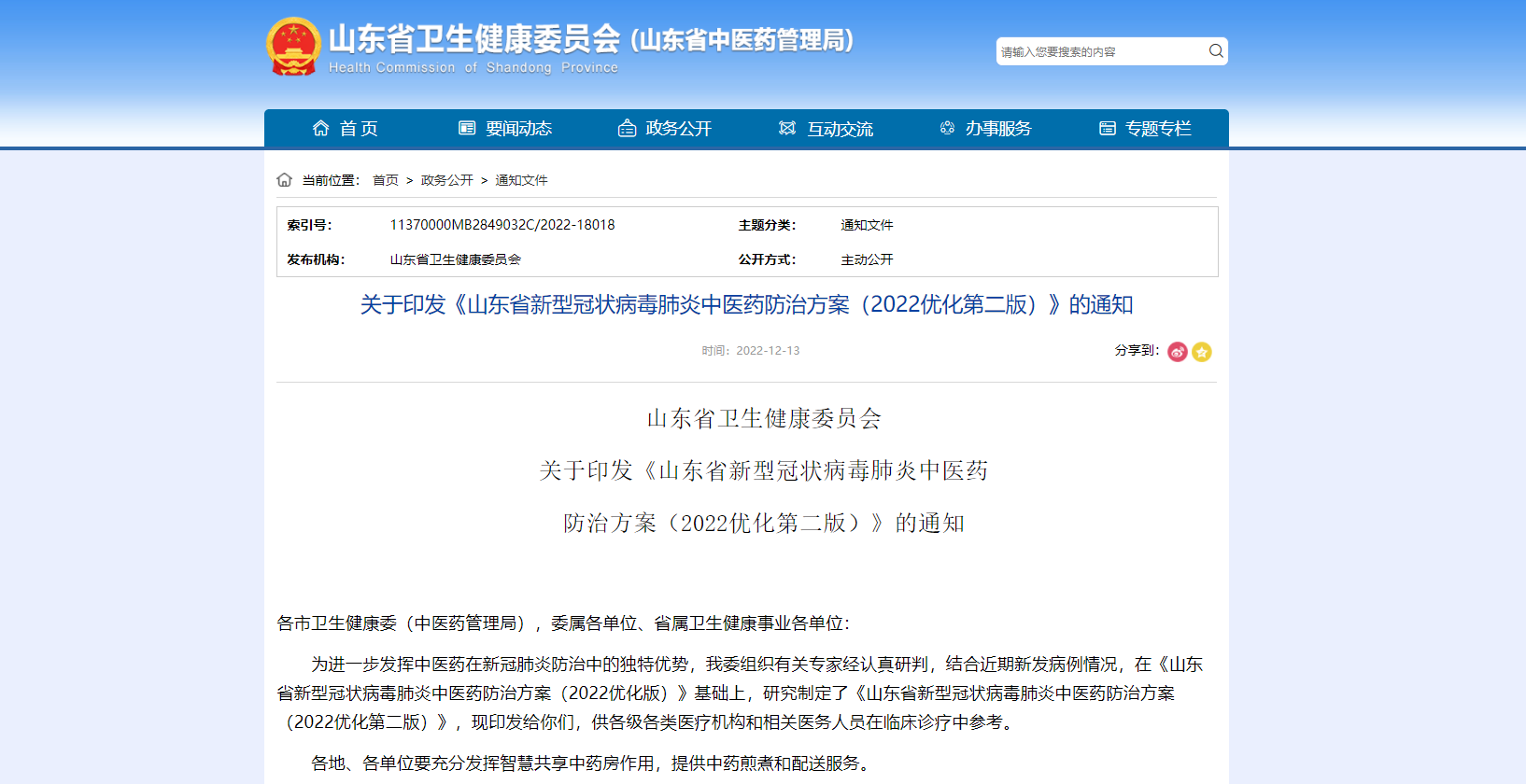The height and width of the screenshot is (784, 1526).
Task: Click 政务公开 breadcrumb link
Action: tap(446, 180)
